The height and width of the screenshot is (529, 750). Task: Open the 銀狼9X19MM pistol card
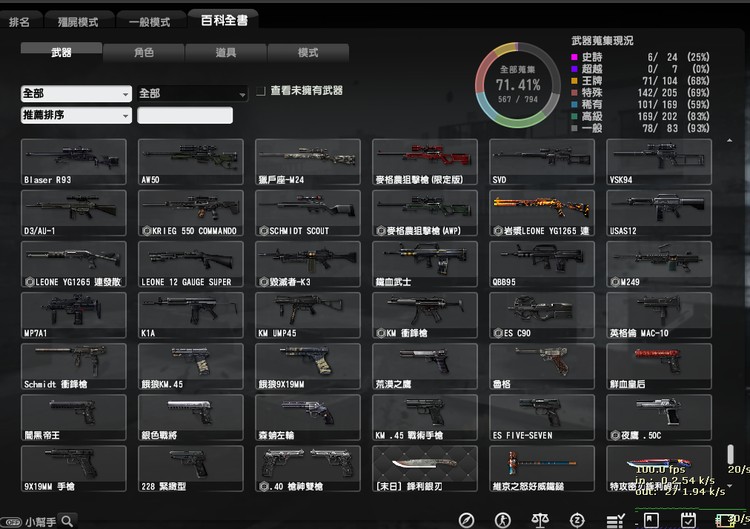[x=308, y=366]
